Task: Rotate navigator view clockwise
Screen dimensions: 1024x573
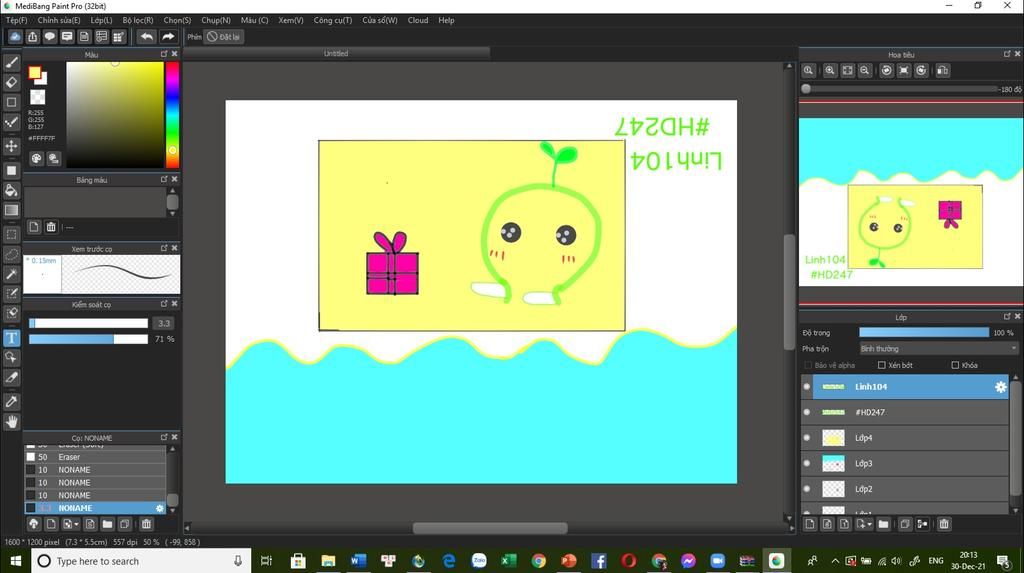Action: (921, 71)
